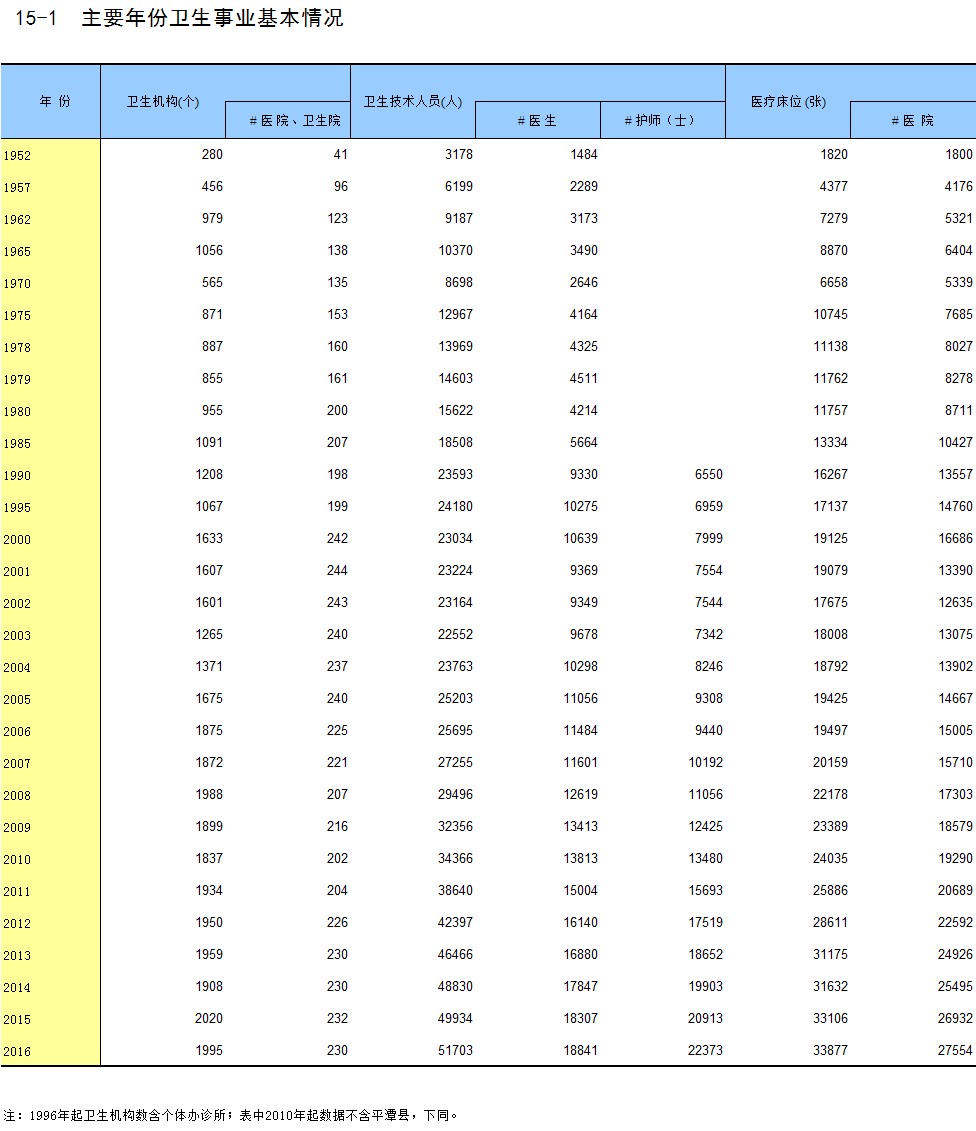
Task: Click value 6959 in the 1995 row
Action: pos(708,506)
